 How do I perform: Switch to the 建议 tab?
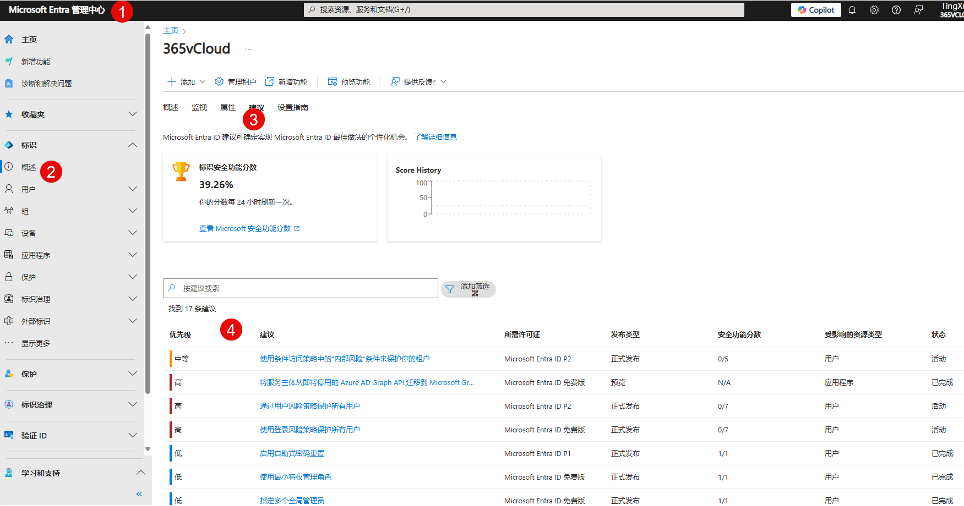(256, 108)
